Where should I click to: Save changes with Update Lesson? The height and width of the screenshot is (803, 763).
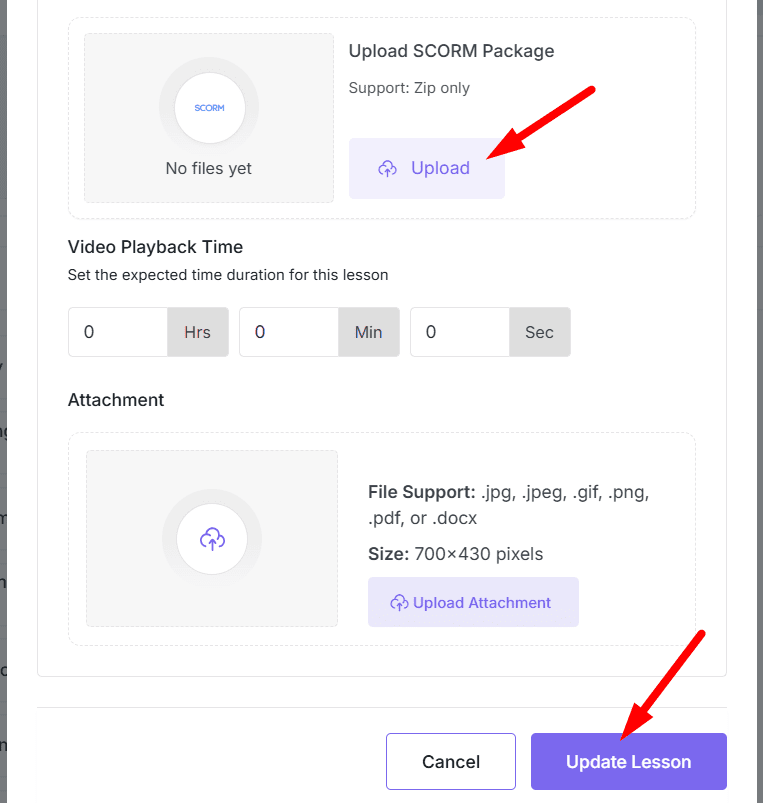pyautogui.click(x=628, y=761)
